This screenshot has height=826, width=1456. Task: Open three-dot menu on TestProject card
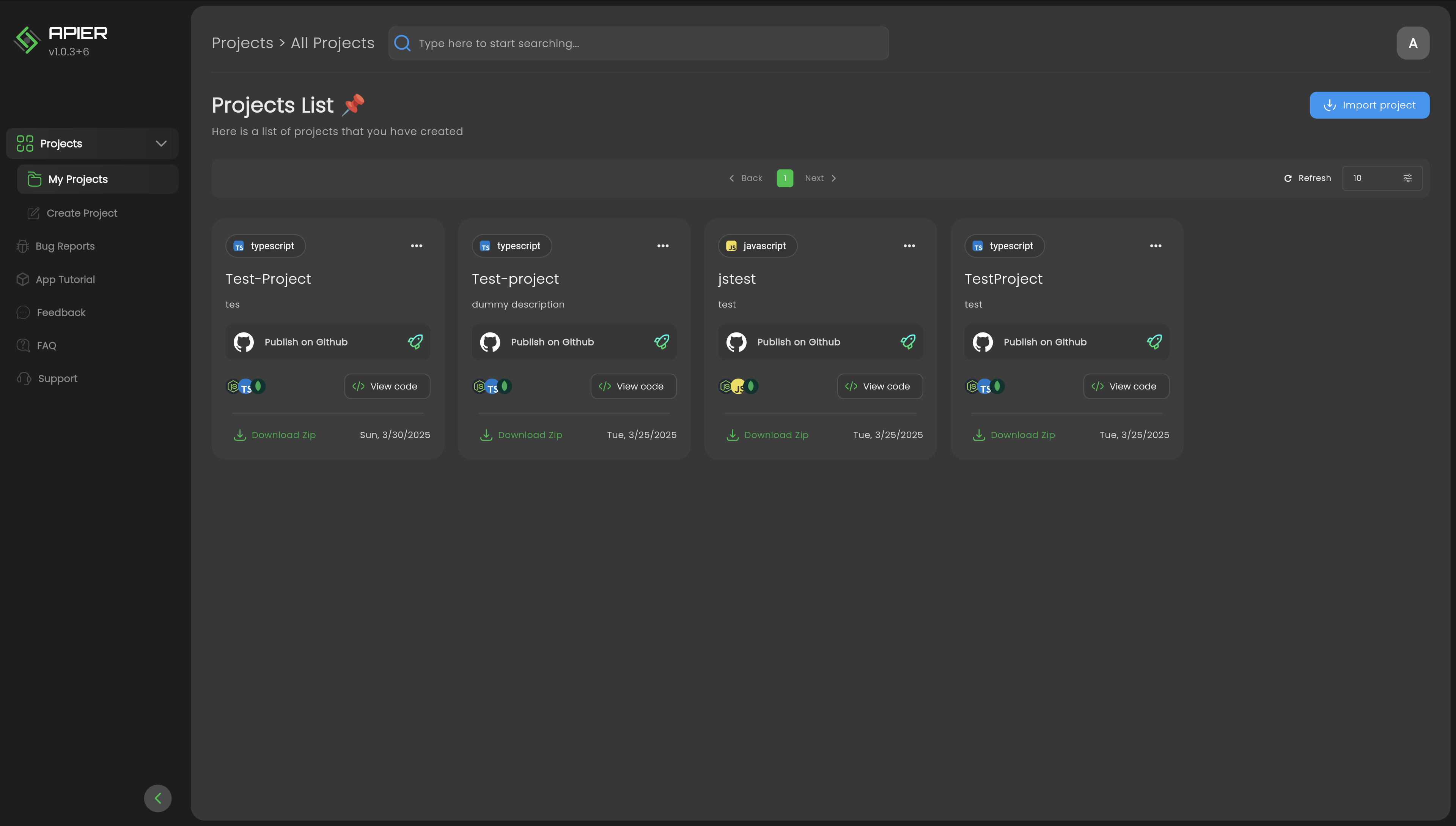click(x=1155, y=246)
